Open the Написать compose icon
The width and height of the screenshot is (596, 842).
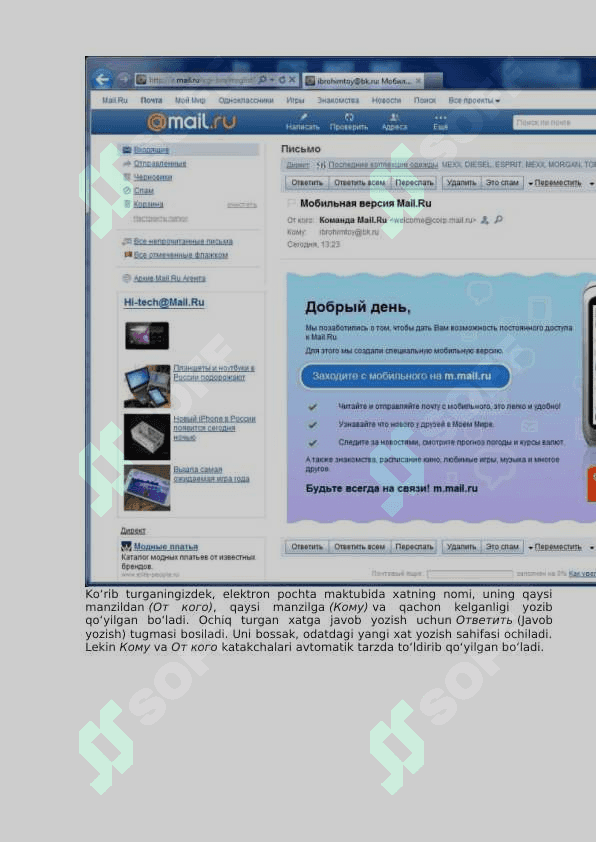coord(303,122)
